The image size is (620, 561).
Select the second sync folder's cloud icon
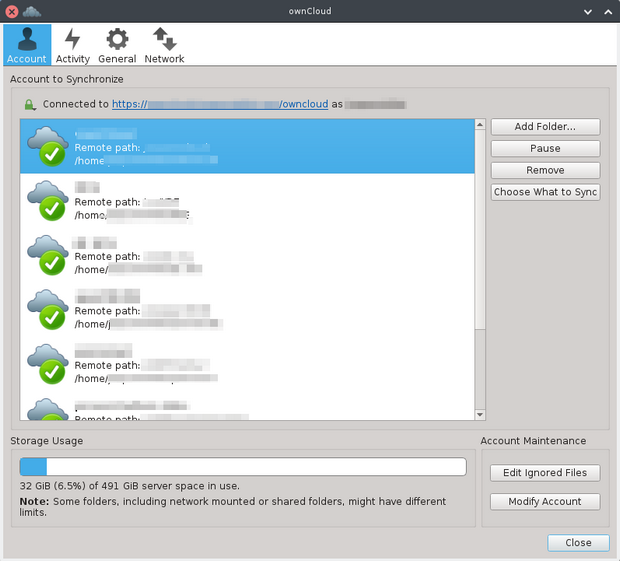pyautogui.click(x=47, y=200)
